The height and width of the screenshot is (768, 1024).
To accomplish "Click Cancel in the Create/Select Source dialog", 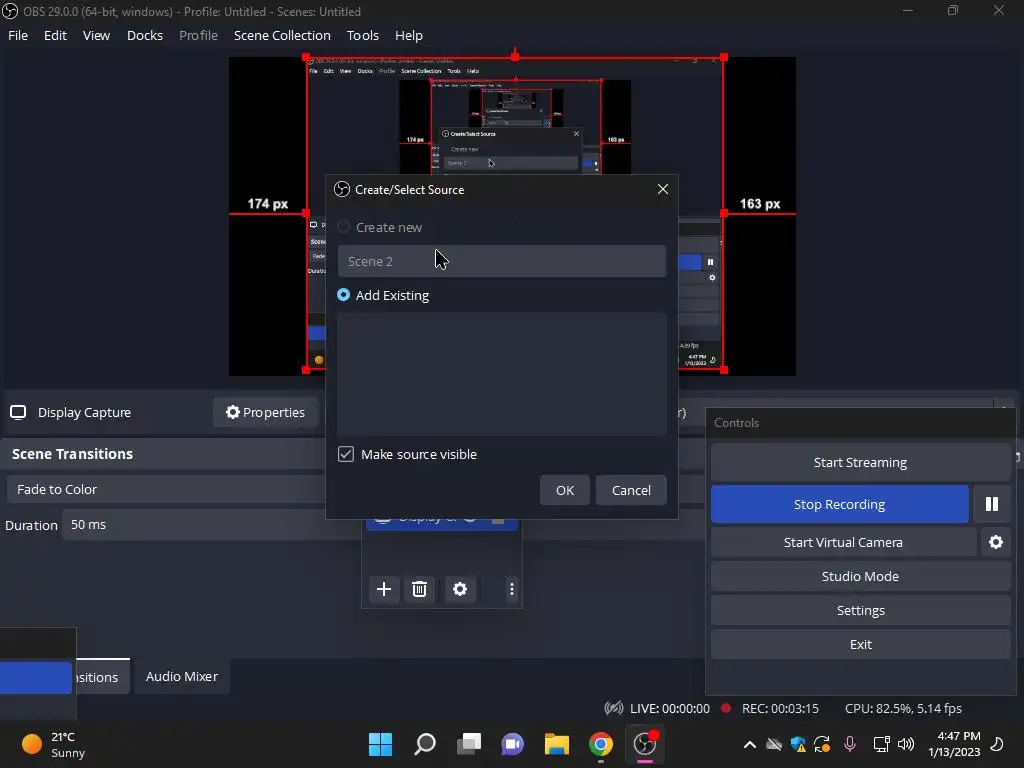I will (x=631, y=490).
